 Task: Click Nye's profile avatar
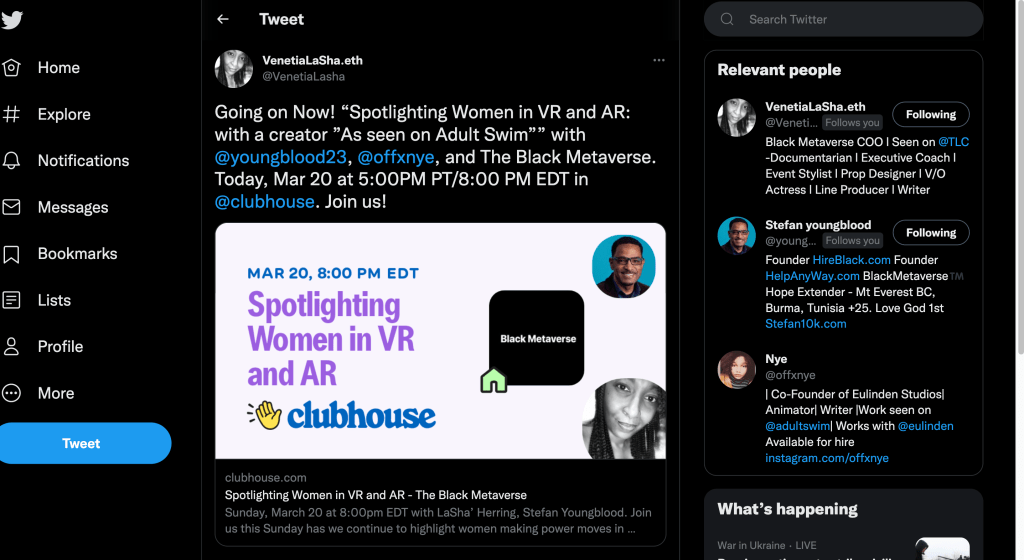pos(736,370)
